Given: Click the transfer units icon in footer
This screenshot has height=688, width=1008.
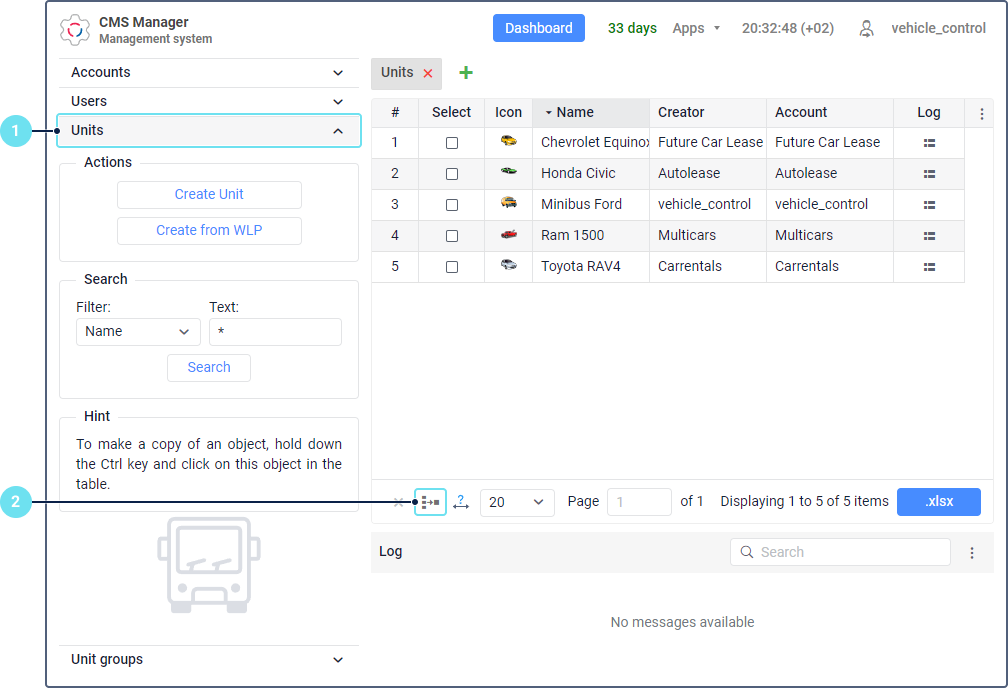Looking at the screenshot, I should [x=430, y=502].
